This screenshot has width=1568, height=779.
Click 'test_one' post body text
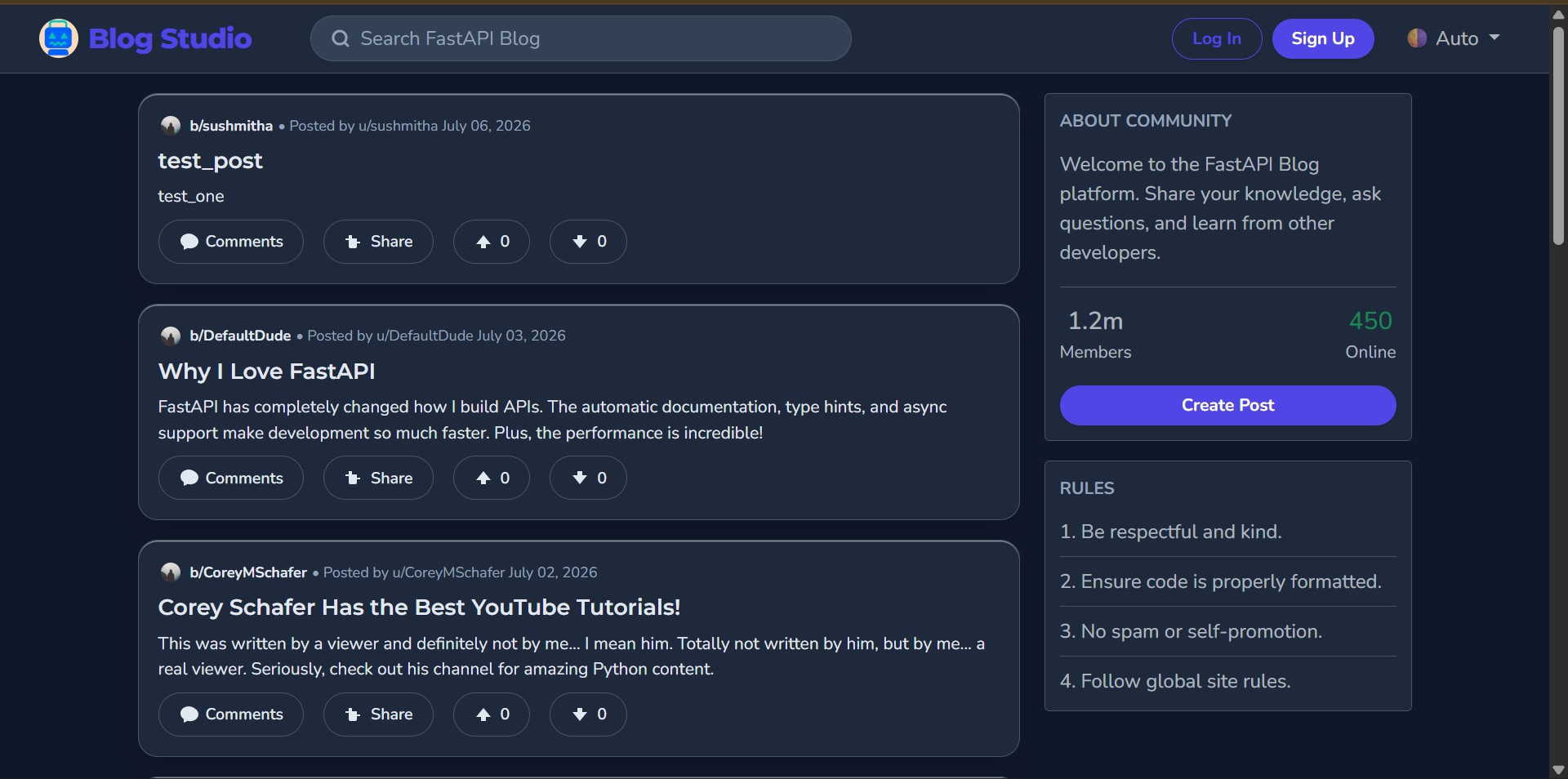(x=191, y=196)
